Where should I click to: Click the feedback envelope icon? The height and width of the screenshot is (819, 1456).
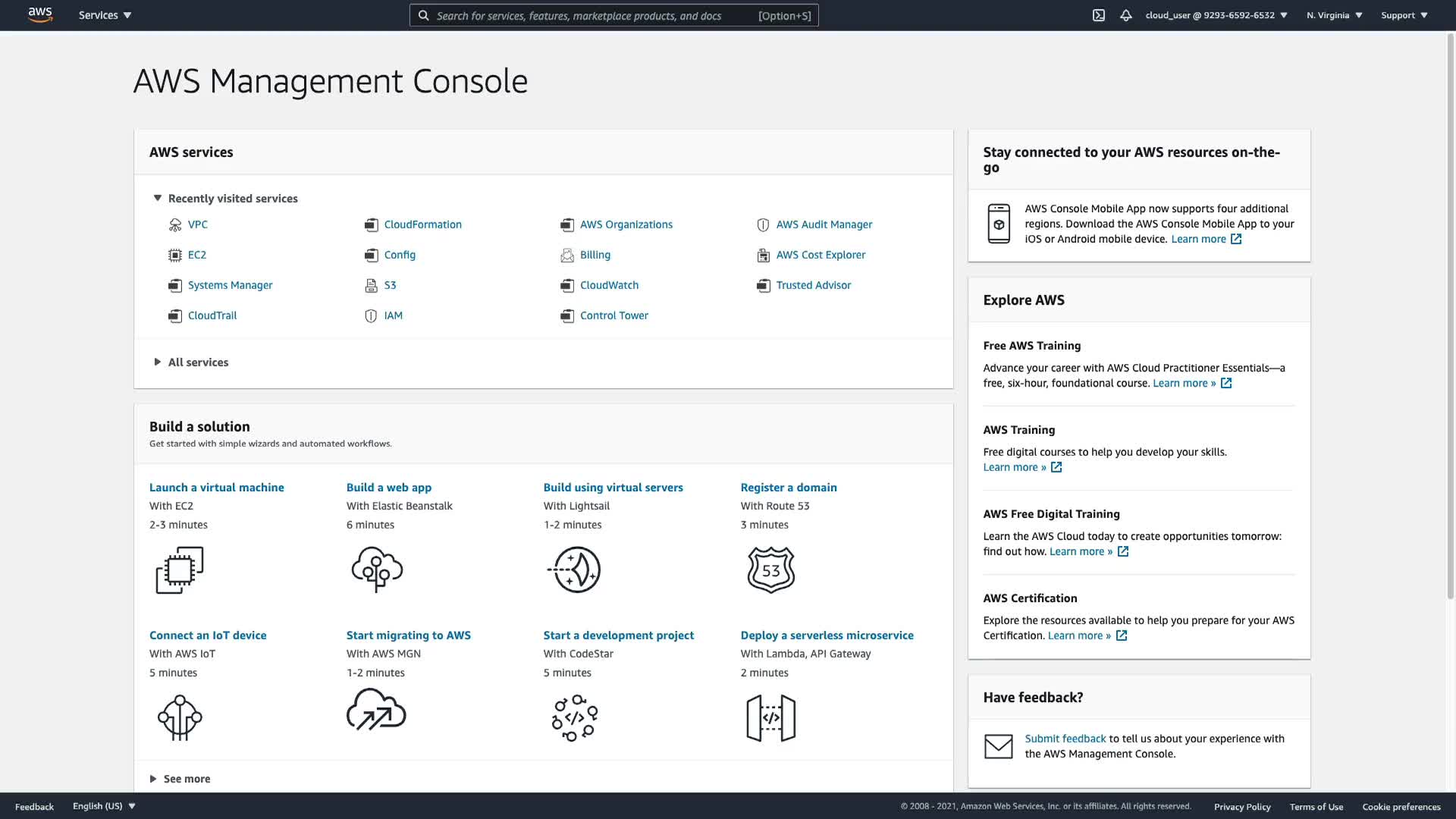[998, 746]
